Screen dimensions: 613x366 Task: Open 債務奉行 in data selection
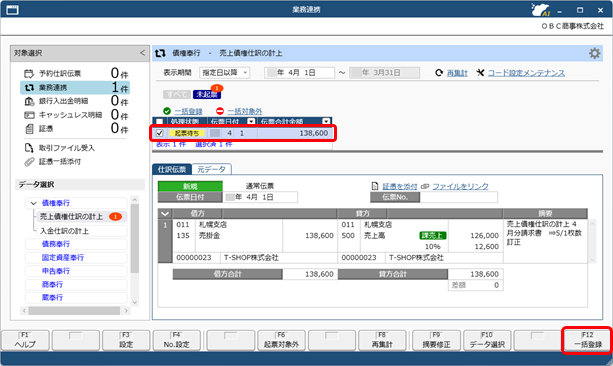(x=76, y=244)
